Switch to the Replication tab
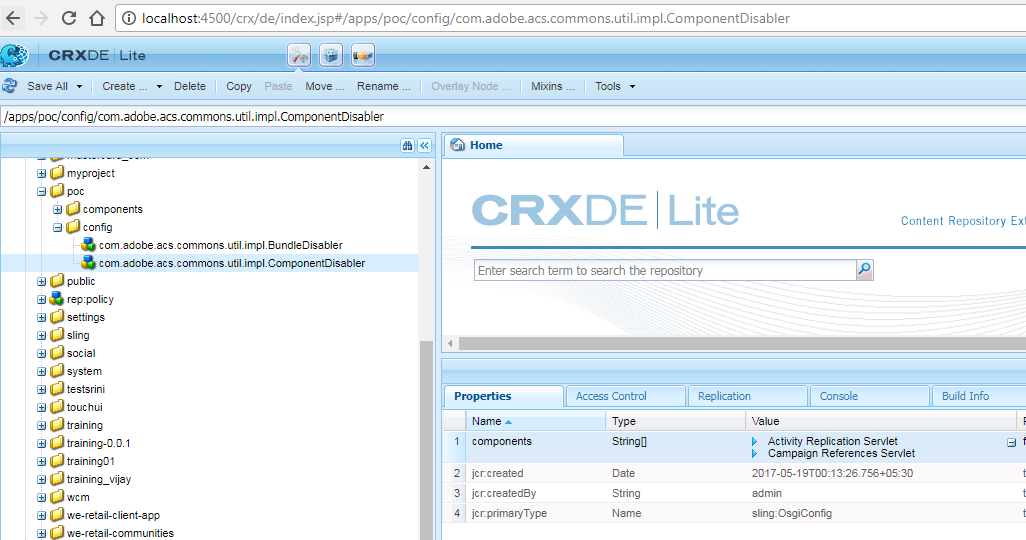The width and height of the screenshot is (1026, 540). (x=748, y=396)
